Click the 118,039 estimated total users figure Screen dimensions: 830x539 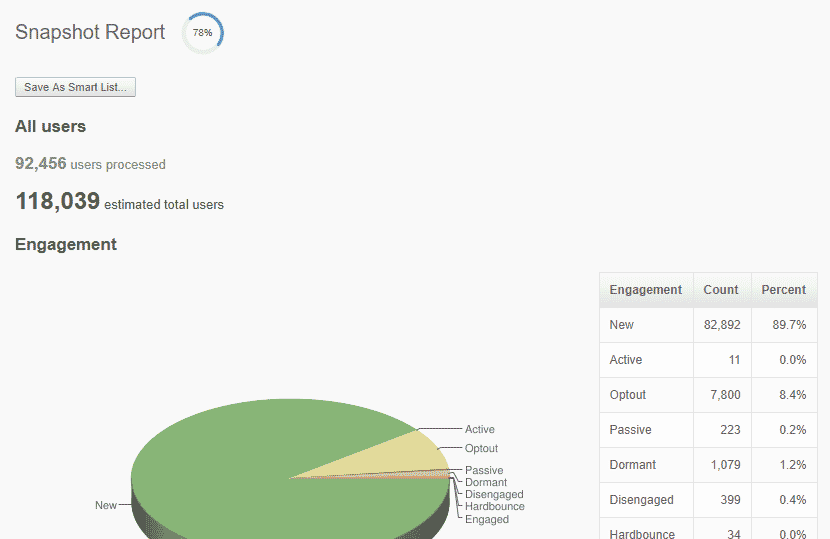point(58,202)
